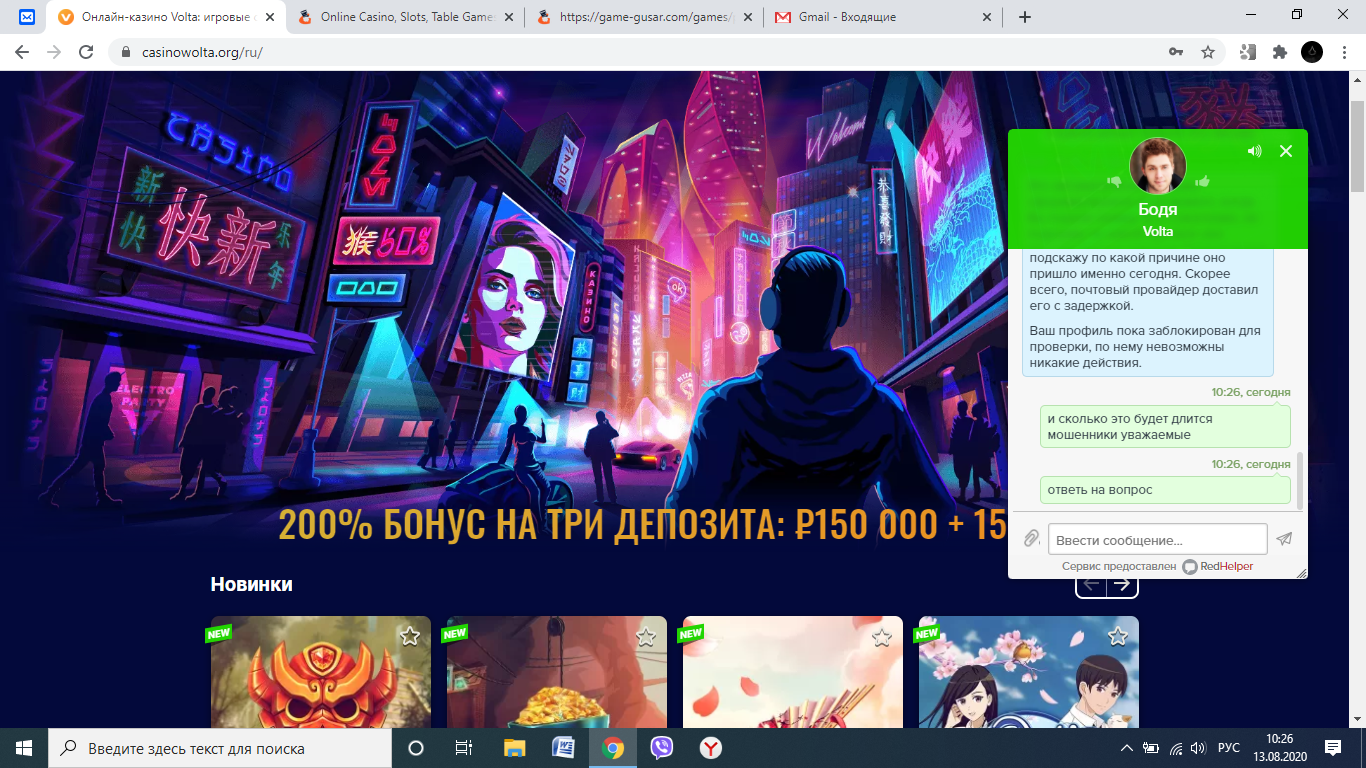The image size is (1366, 768).
Task: Switch to the "Gmail - Входящие" tab
Action: [x=883, y=17]
